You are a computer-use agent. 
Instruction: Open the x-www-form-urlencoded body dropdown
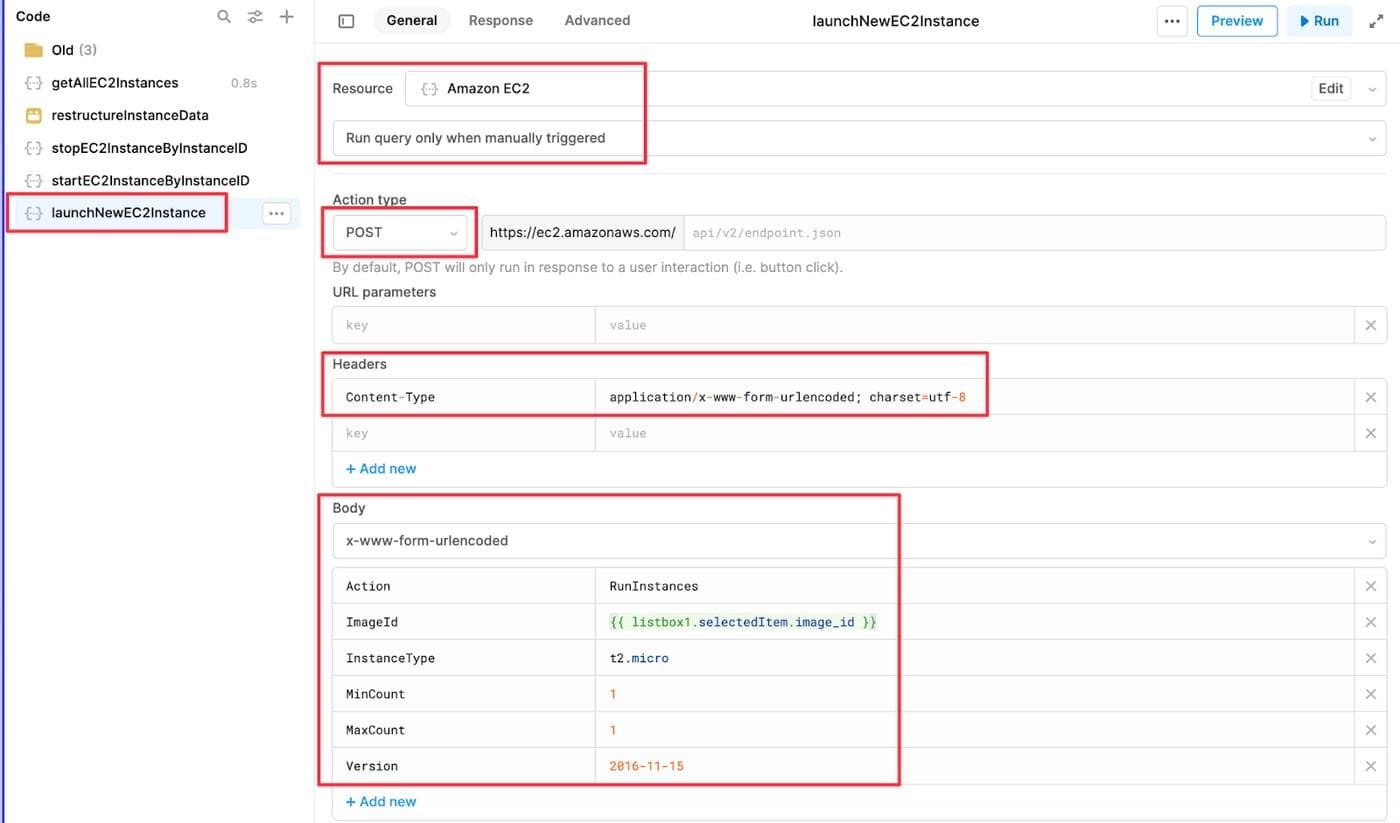[1374, 540]
